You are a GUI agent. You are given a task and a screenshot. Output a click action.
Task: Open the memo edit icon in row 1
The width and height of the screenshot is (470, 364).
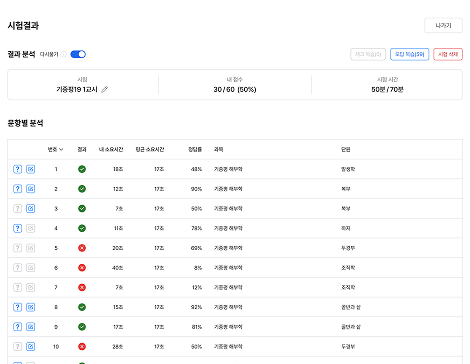pyautogui.click(x=30, y=169)
